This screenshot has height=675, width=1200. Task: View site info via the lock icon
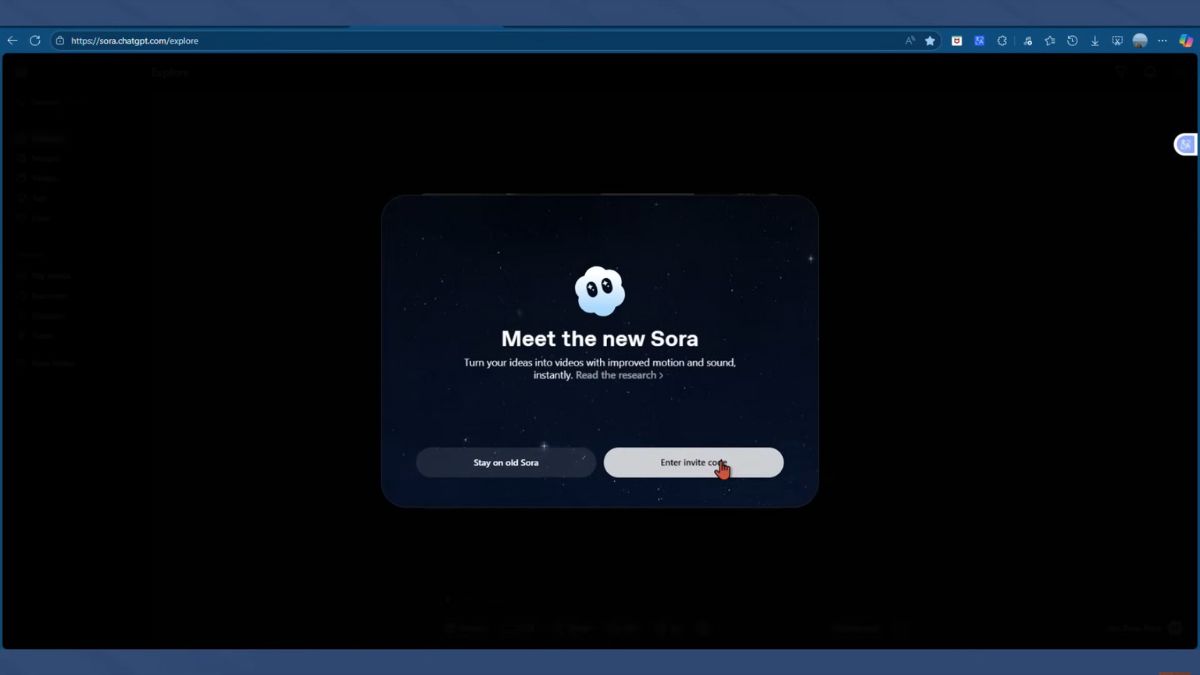[60, 41]
